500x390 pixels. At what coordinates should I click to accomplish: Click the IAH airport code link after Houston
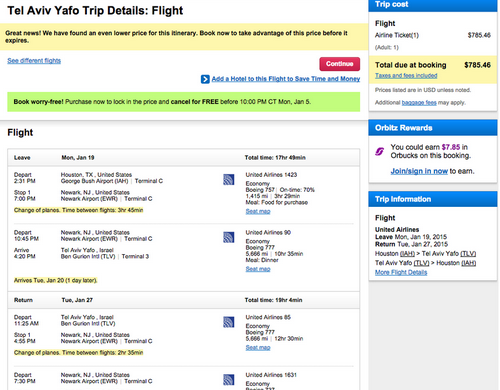pos(407,254)
